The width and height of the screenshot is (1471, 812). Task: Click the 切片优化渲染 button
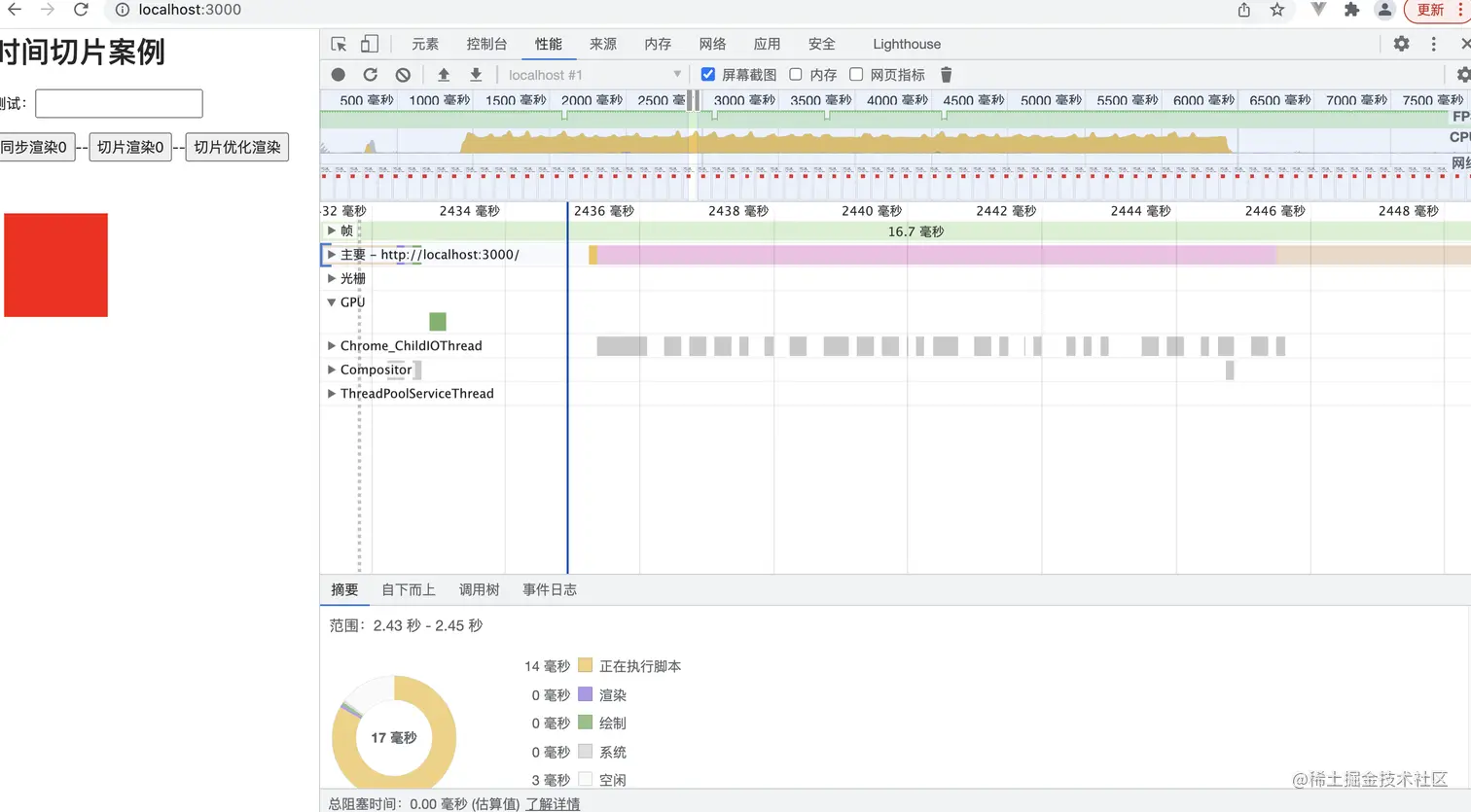point(237,147)
